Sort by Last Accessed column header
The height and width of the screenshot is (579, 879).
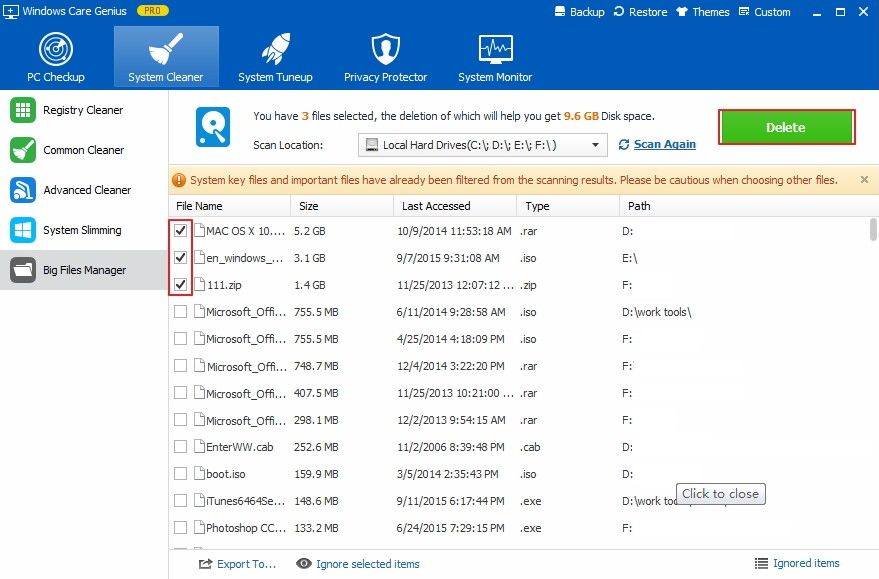click(x=455, y=206)
